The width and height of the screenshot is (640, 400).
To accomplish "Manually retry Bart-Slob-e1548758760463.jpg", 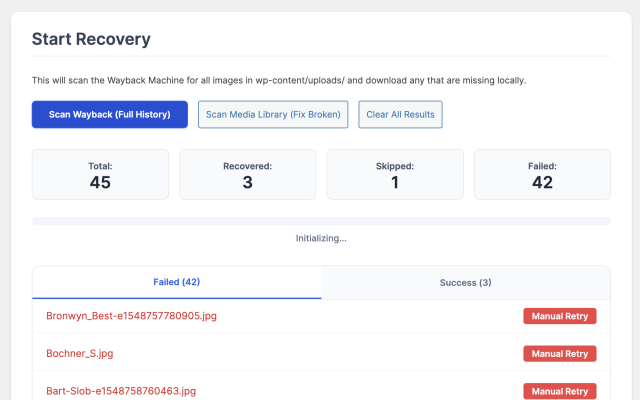I will (x=559, y=390).
